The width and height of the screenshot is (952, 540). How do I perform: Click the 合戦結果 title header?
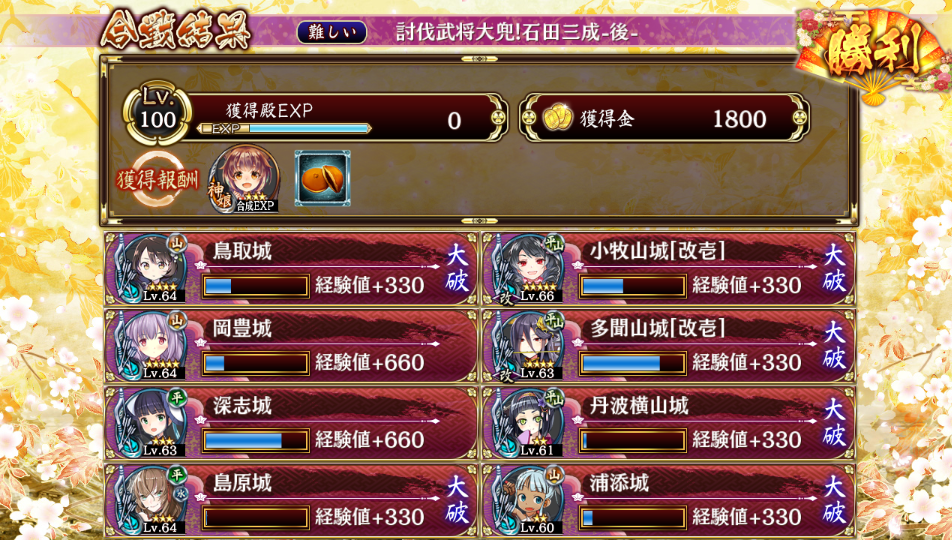click(175, 29)
